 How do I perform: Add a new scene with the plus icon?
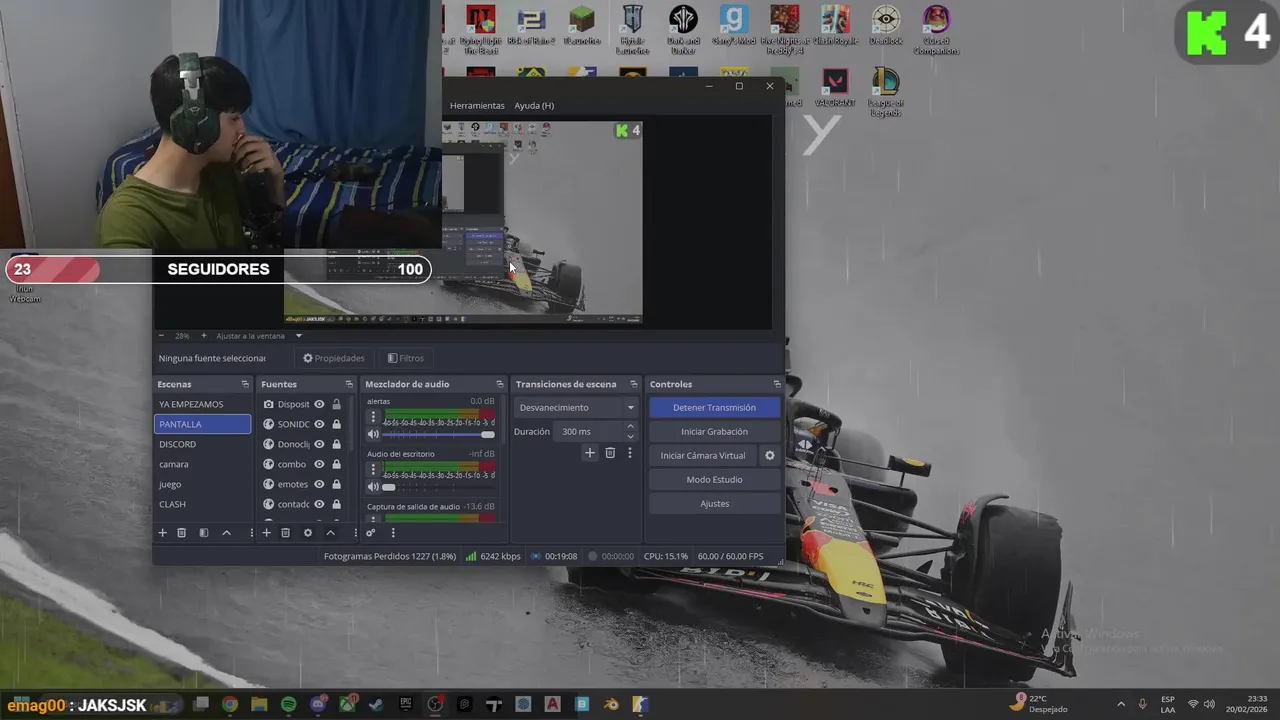pos(162,533)
